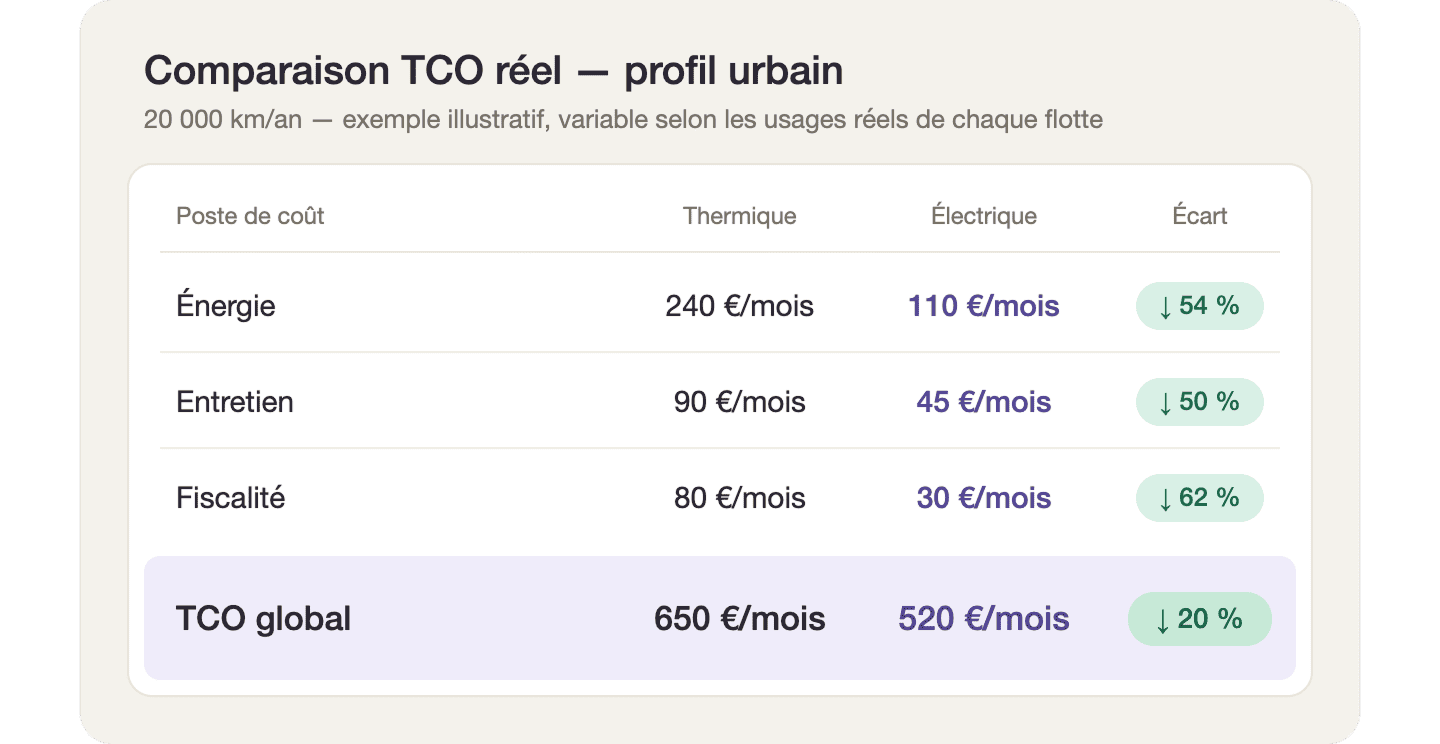Click the Énergie row label
This screenshot has height=744, width=1440.
click(226, 305)
